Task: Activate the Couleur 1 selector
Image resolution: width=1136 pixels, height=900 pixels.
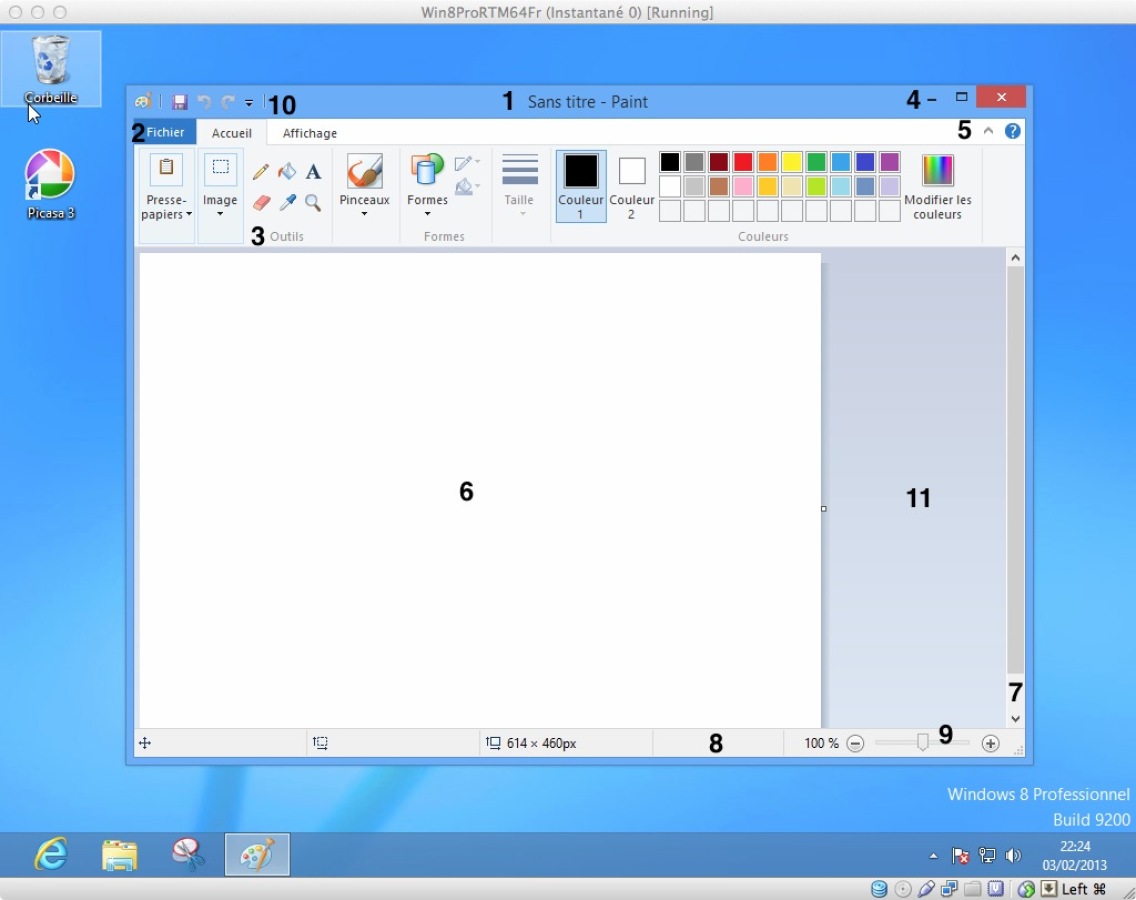Action: (x=581, y=186)
